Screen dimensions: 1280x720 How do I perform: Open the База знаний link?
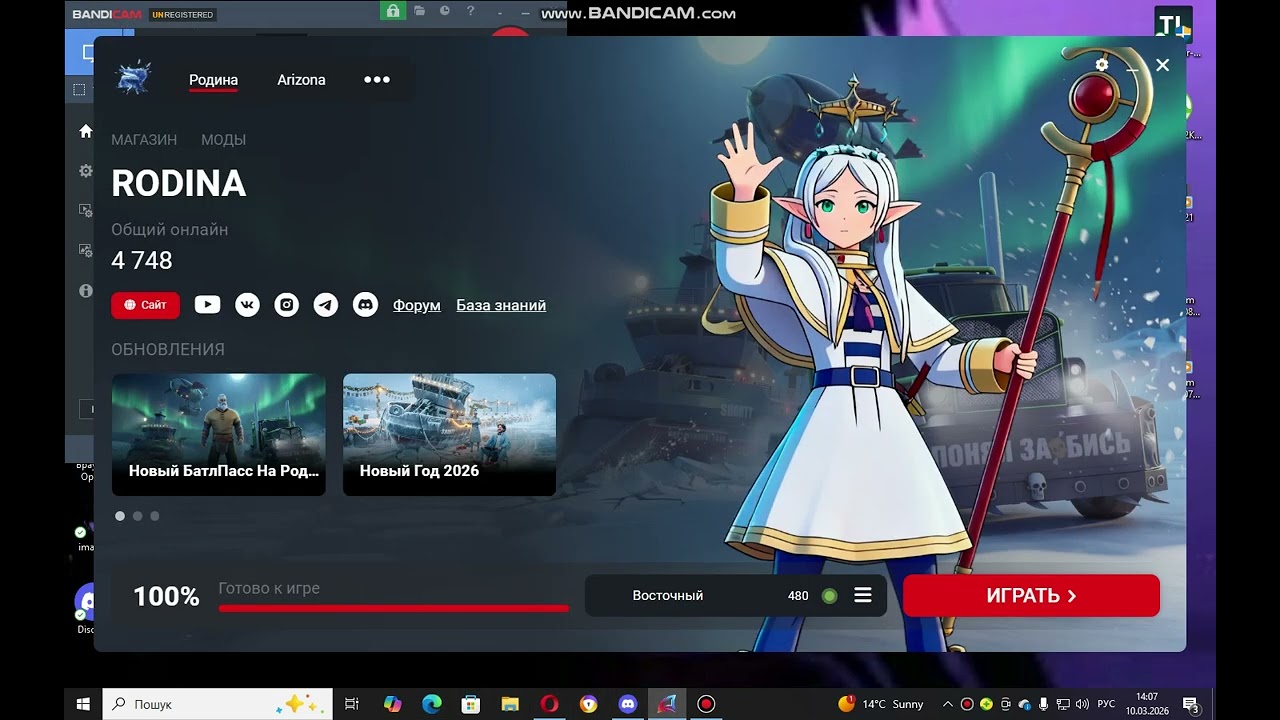[x=501, y=305]
